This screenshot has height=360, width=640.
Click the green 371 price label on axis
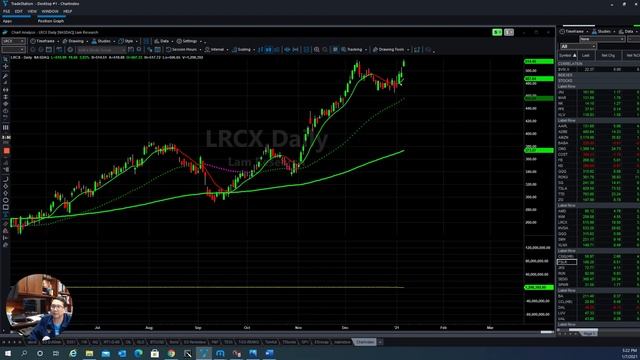pos(539,150)
